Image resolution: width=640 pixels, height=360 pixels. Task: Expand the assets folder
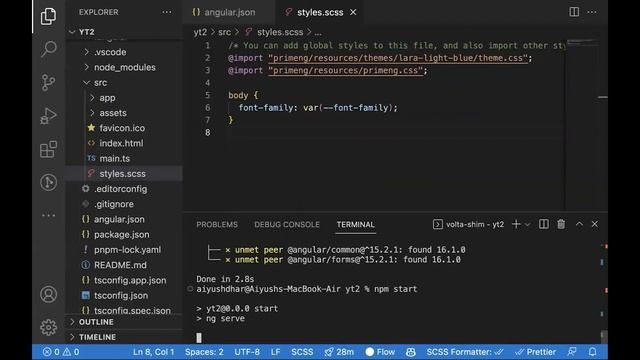pos(124,113)
